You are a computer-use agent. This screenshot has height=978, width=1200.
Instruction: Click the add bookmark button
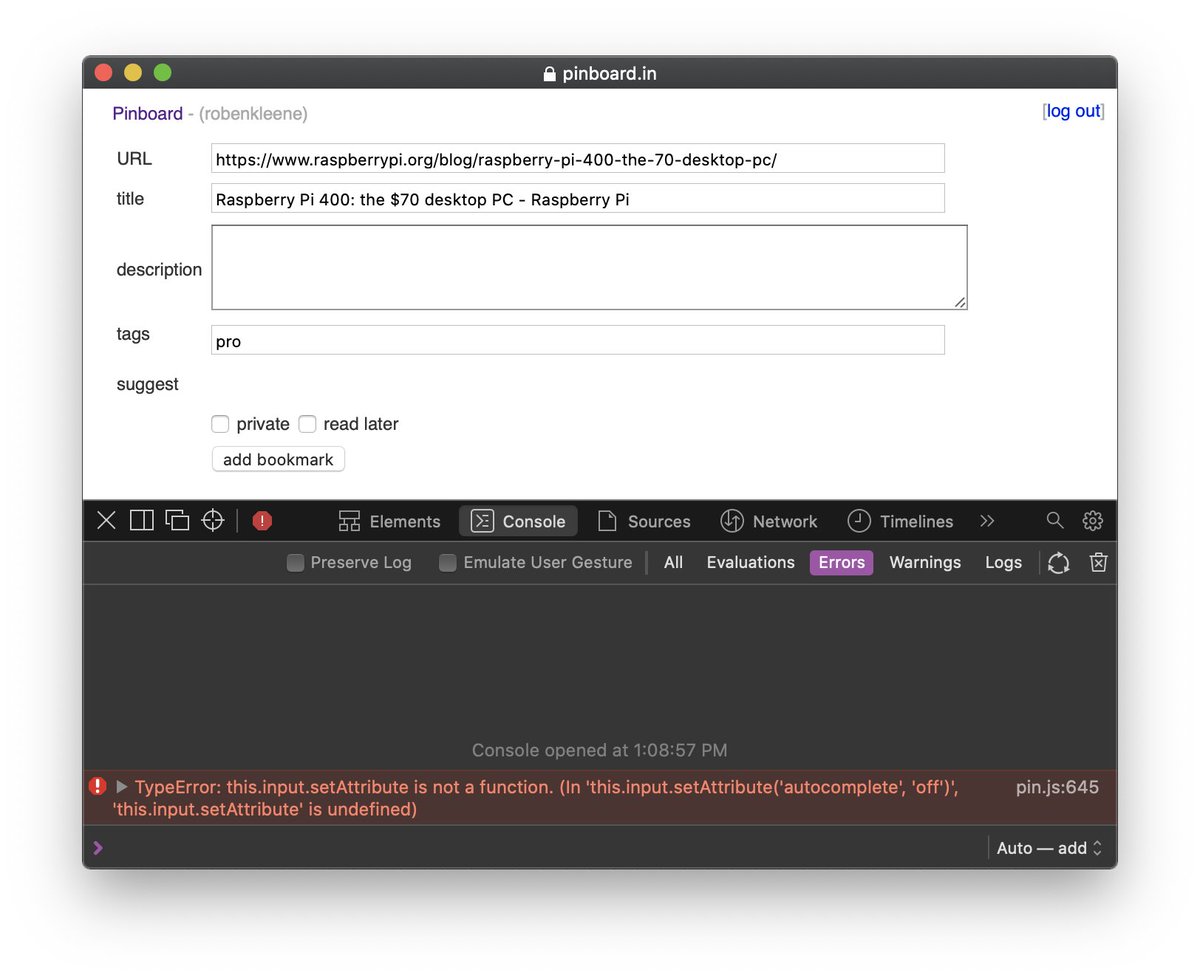pos(278,460)
